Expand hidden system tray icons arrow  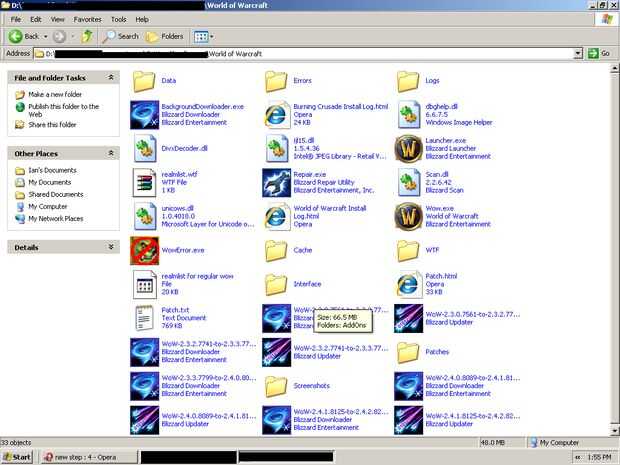(578, 457)
